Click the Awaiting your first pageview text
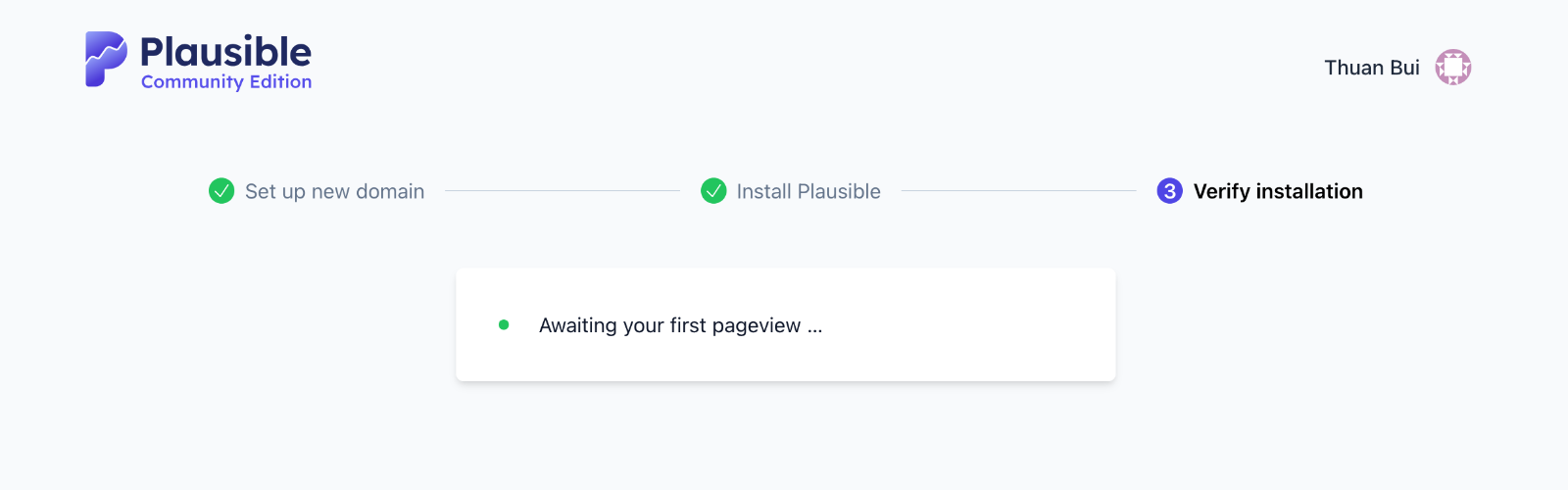This screenshot has width=1568, height=490. 669,325
